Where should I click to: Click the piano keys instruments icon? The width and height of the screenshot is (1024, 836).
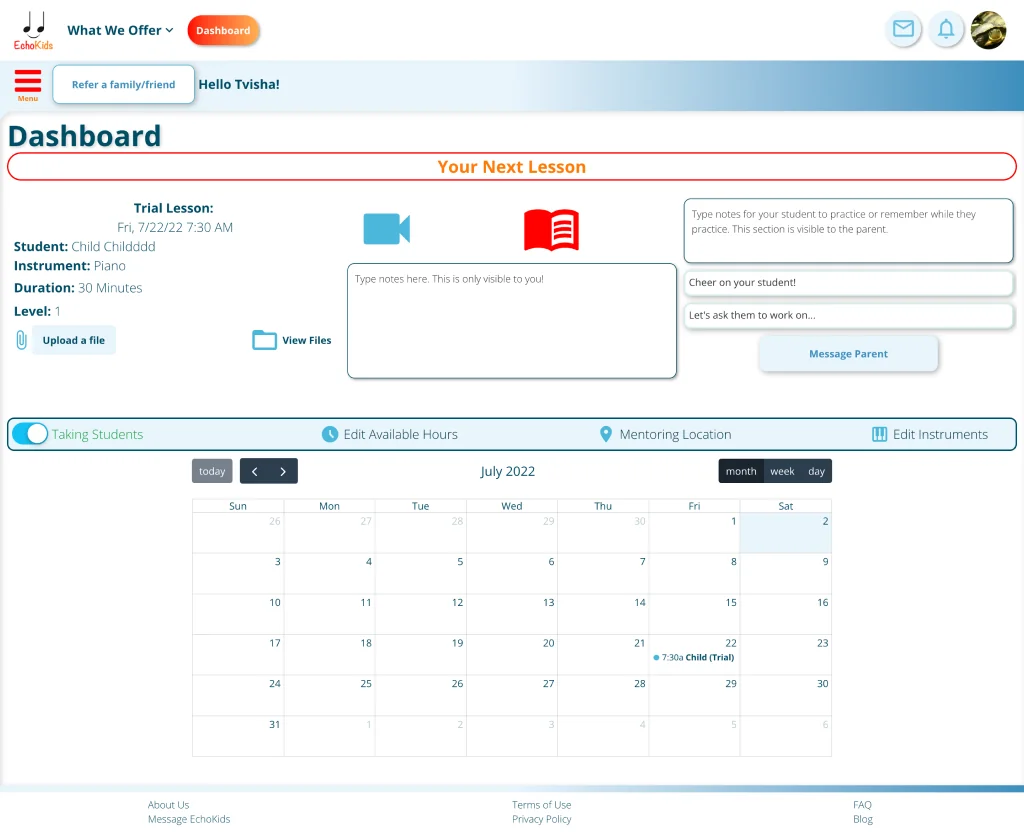pyautogui.click(x=879, y=434)
